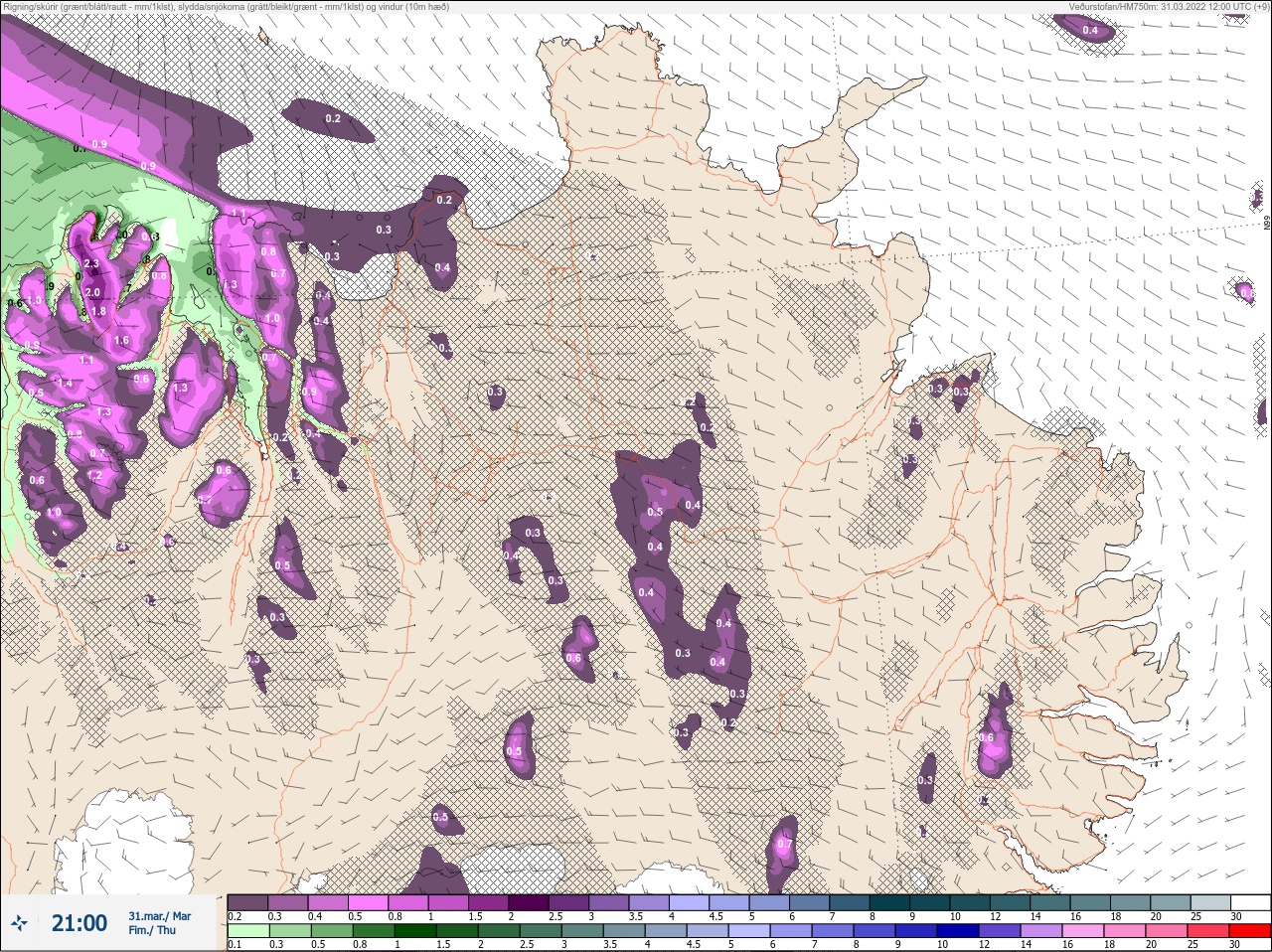The image size is (1272, 952).
Task: Select the pale green 0.1–0.3 rain scale swatch
Action: tap(248, 930)
